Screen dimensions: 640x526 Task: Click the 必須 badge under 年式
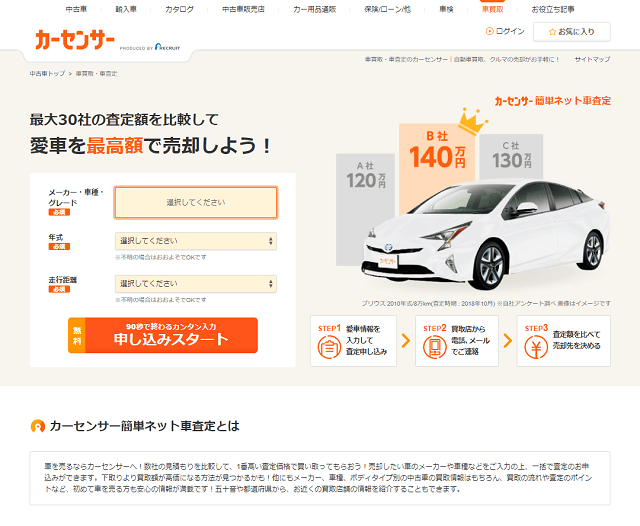click(59, 246)
